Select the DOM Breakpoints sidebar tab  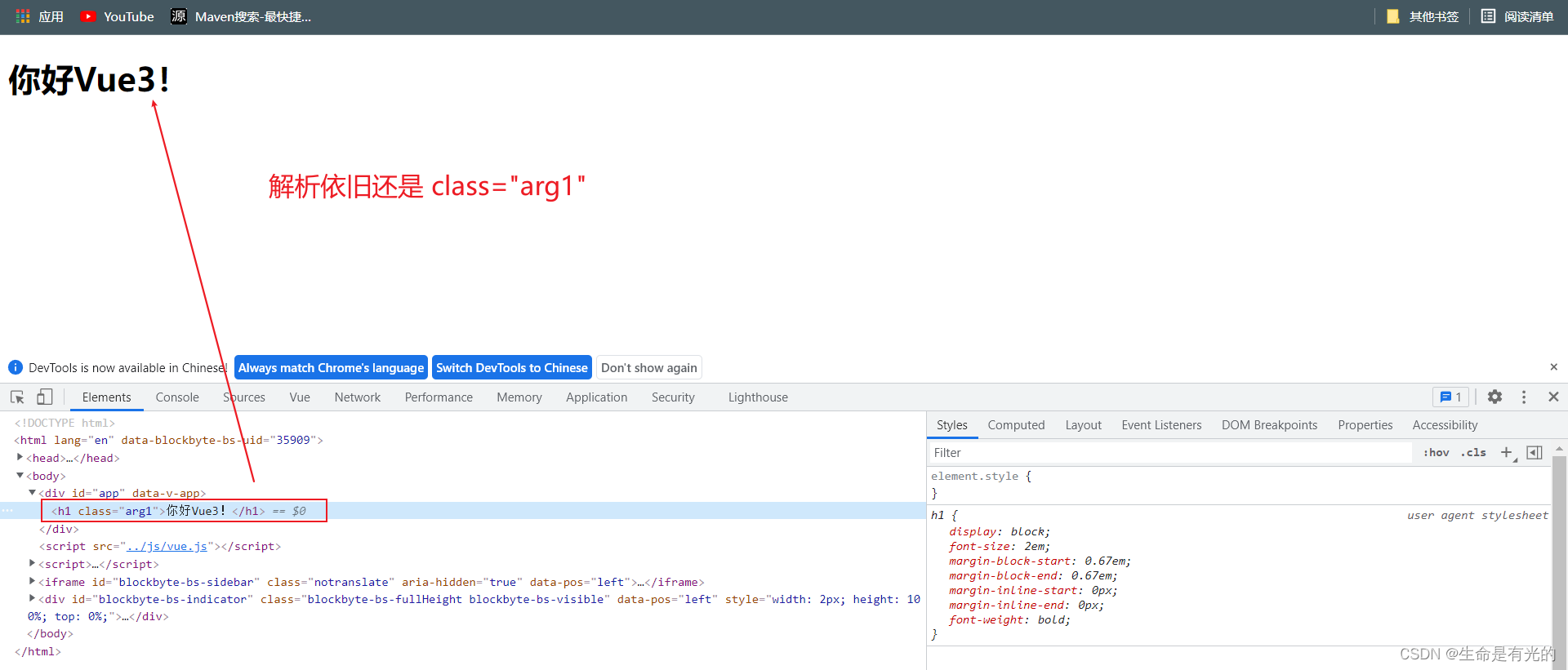click(x=1269, y=425)
